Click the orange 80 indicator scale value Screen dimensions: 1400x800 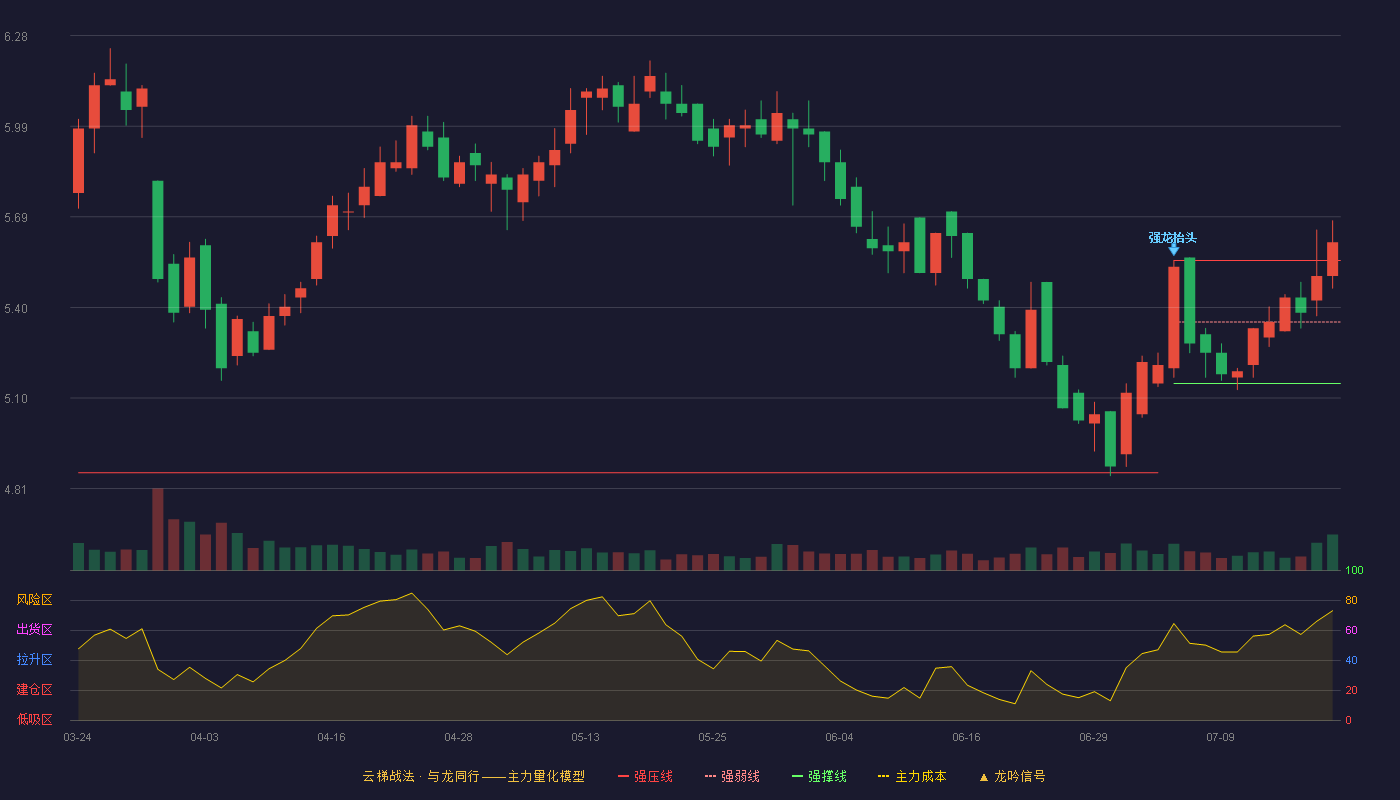1351,600
